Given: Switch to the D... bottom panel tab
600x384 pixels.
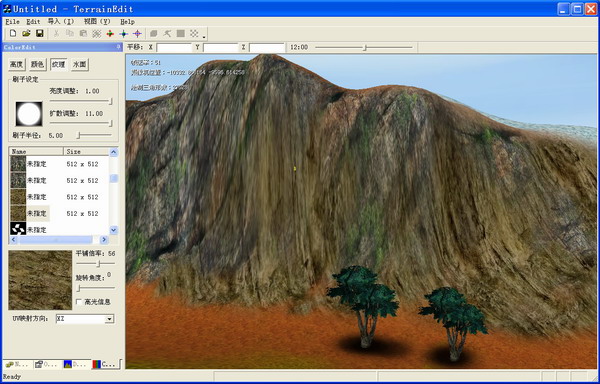Looking at the screenshot, I should tap(75, 364).
